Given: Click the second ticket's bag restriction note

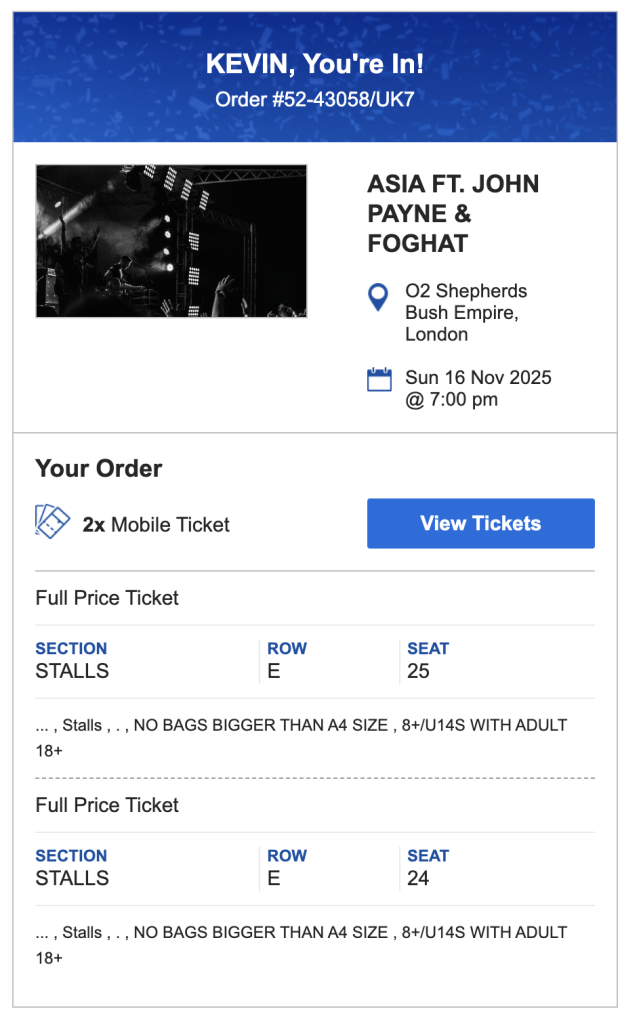Looking at the screenshot, I should click(300, 944).
